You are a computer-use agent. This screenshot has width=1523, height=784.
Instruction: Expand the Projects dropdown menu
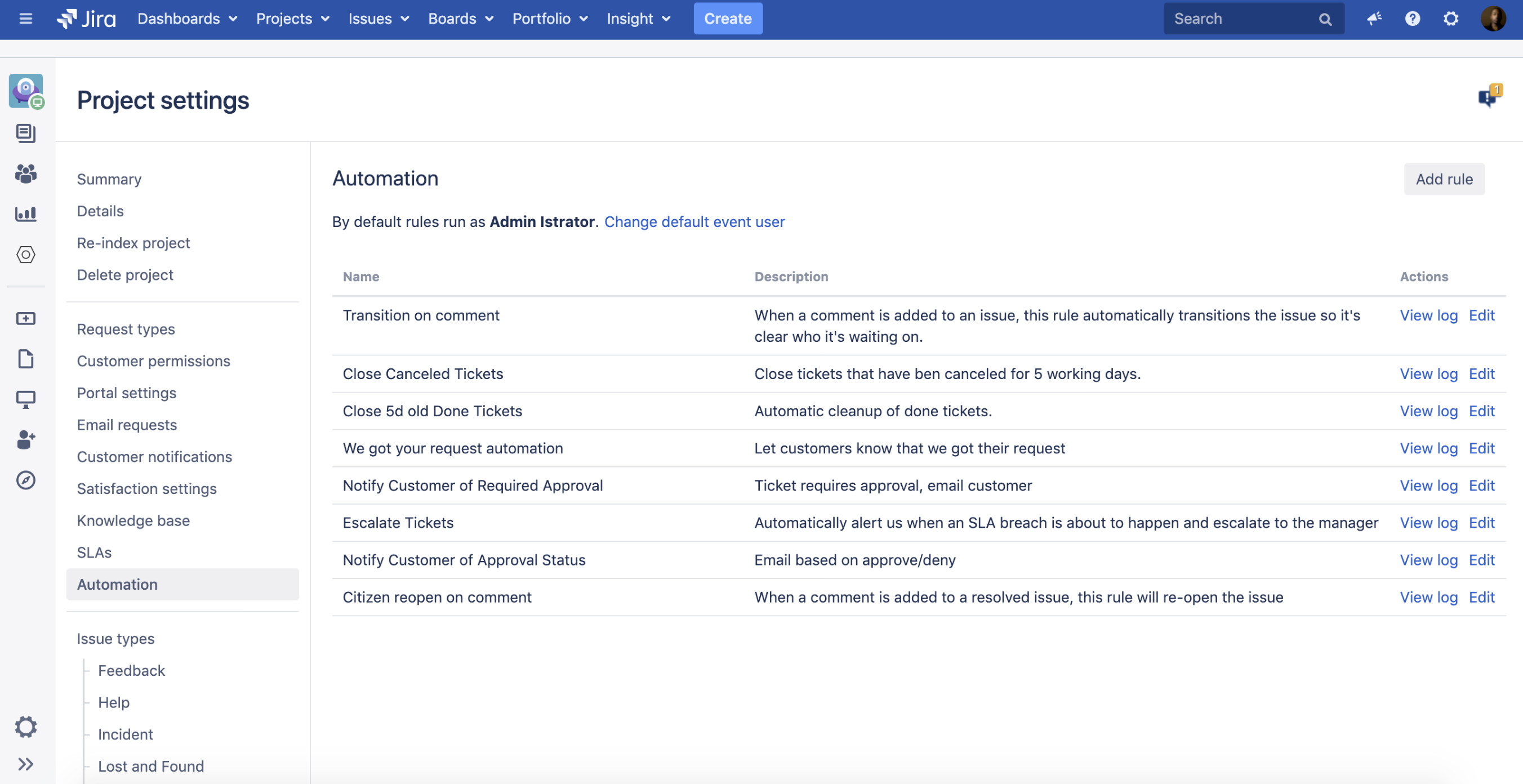click(293, 19)
